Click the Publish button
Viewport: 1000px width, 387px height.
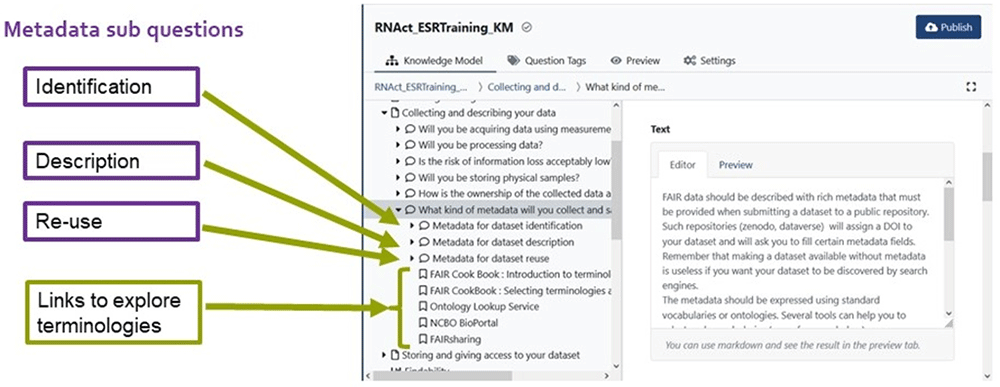tap(948, 27)
